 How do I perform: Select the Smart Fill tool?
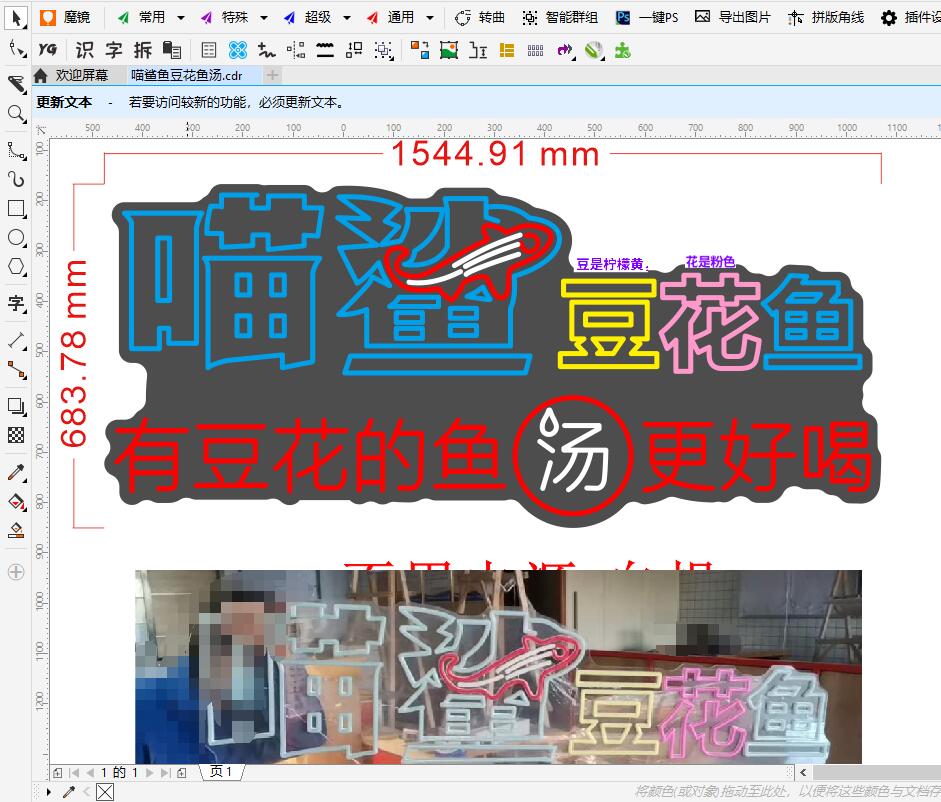coord(16,531)
